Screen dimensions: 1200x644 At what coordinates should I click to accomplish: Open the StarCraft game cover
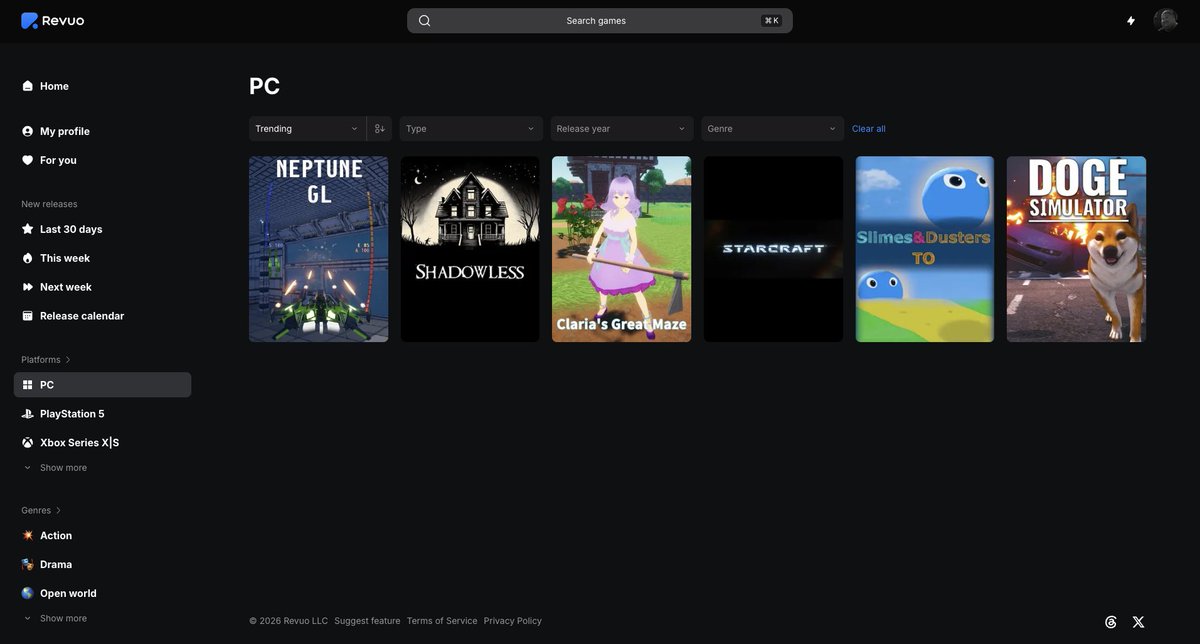(773, 249)
